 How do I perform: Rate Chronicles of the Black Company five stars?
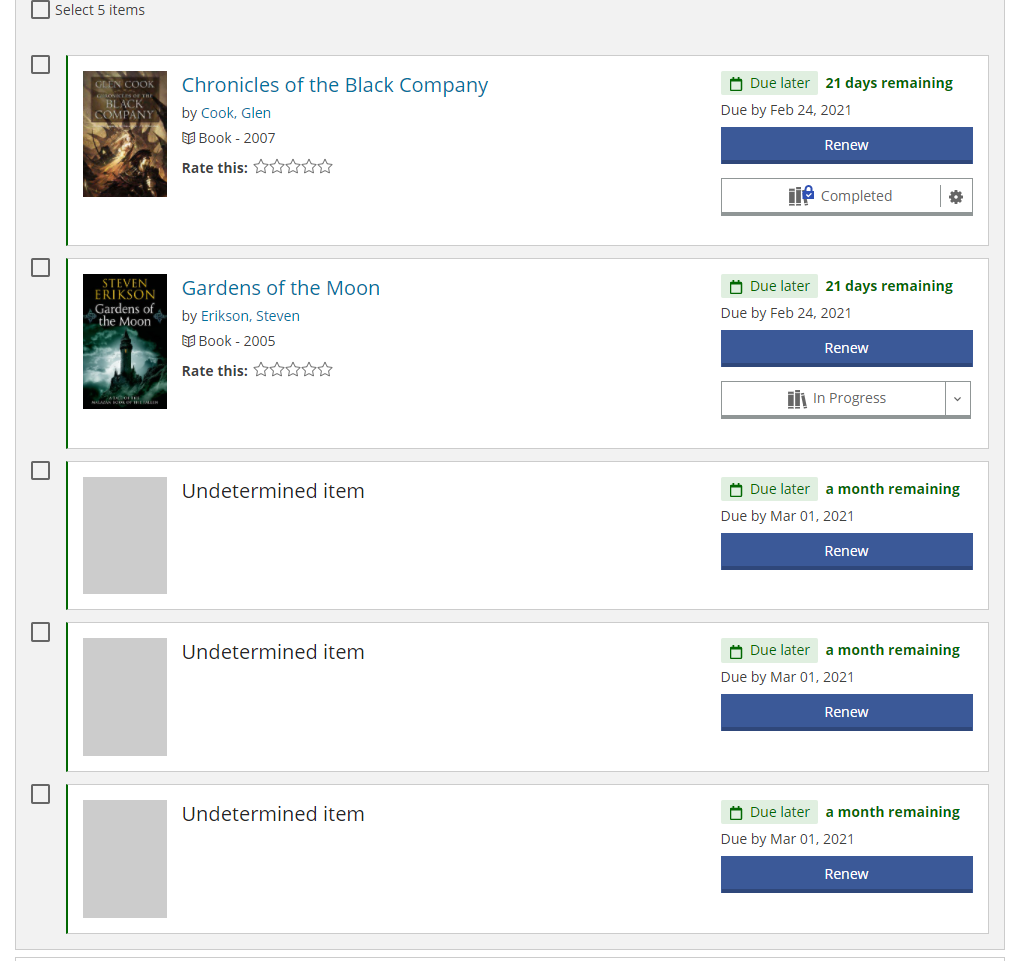tap(325, 166)
